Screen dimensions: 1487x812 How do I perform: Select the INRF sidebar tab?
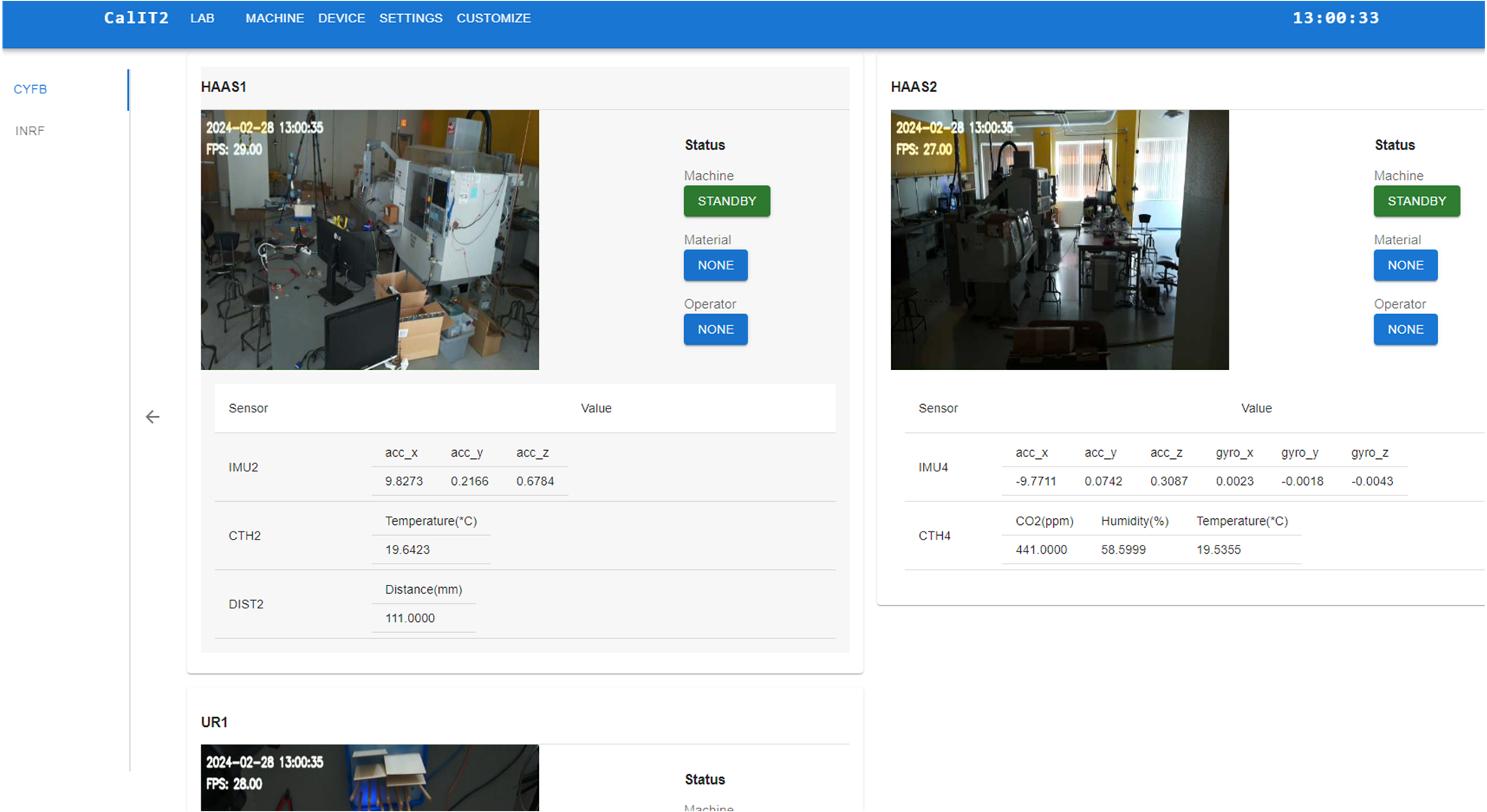[x=30, y=131]
